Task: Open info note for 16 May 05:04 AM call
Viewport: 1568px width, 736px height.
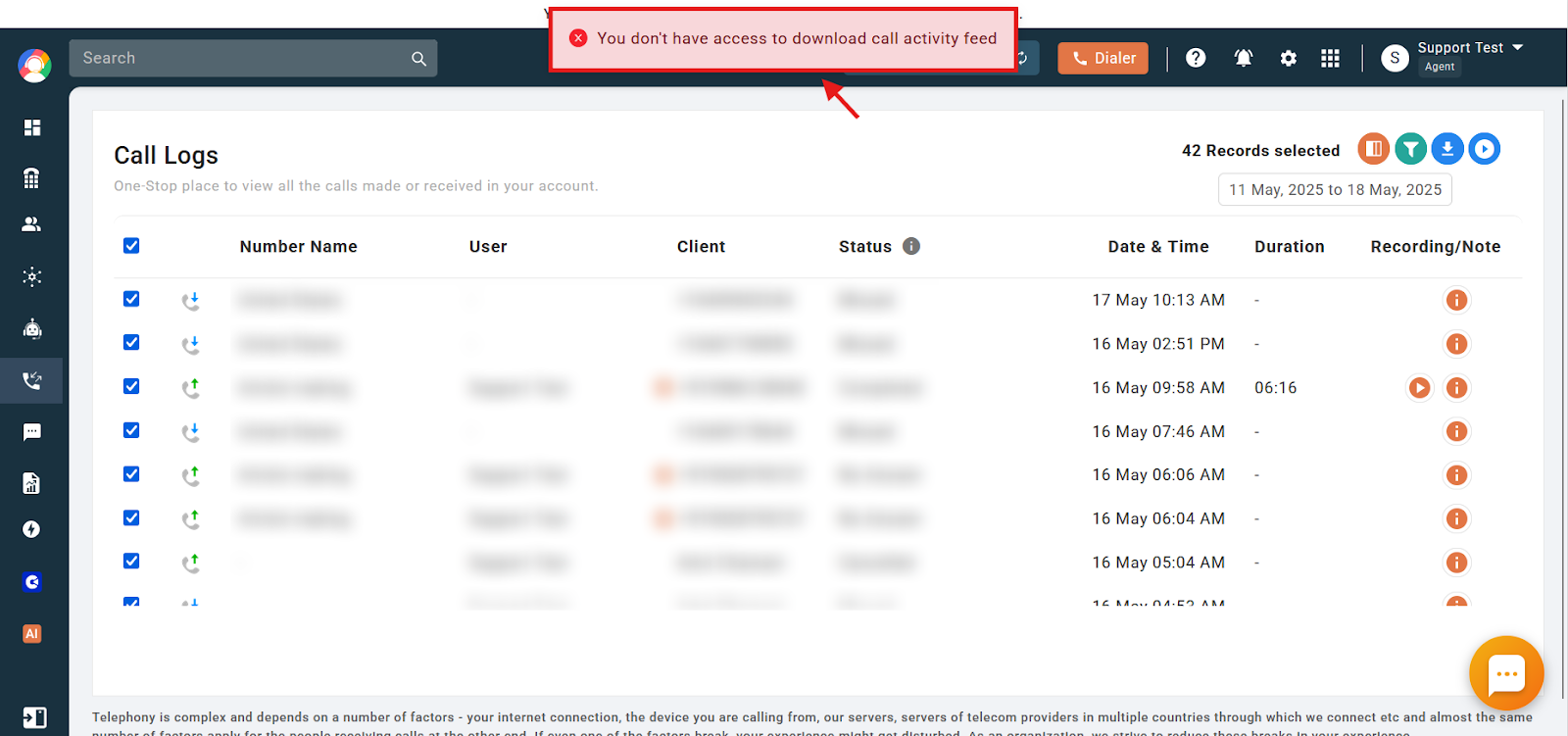Action: pos(1457,563)
